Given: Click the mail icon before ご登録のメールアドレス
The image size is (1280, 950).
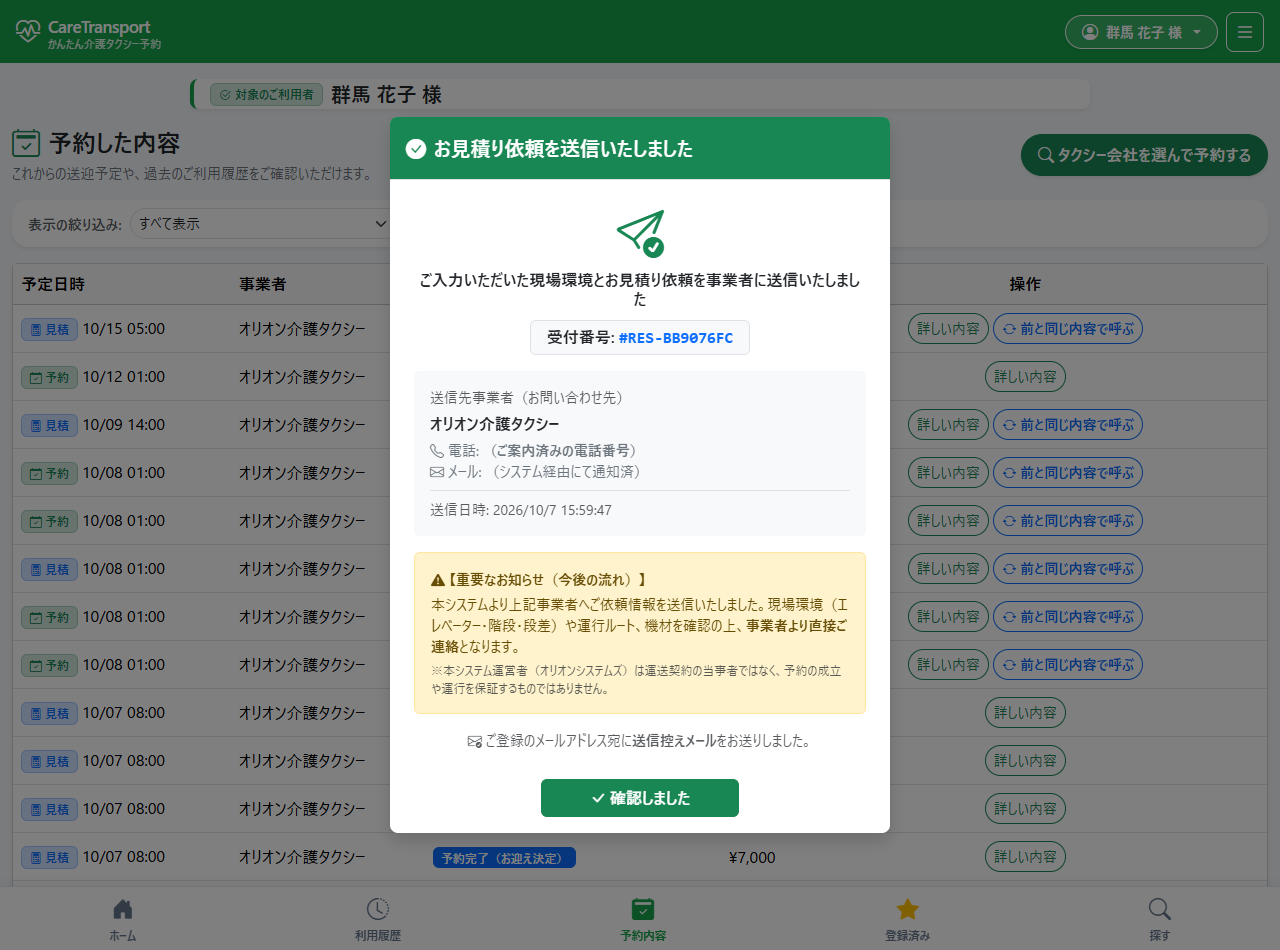Looking at the screenshot, I should [475, 742].
